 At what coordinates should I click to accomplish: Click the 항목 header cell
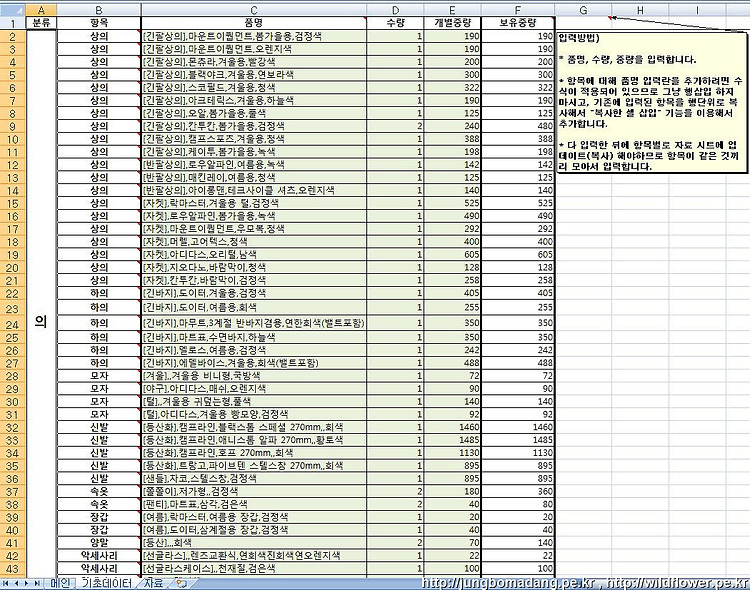click(x=99, y=23)
